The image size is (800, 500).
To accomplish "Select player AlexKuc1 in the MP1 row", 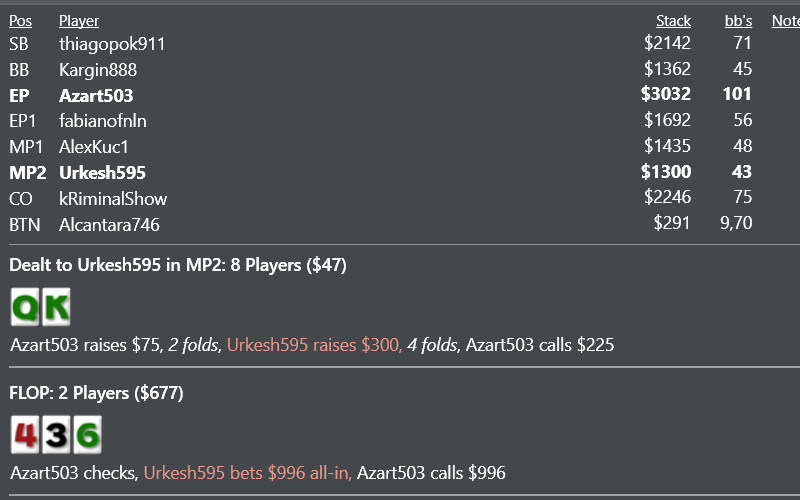I will coord(94,147).
